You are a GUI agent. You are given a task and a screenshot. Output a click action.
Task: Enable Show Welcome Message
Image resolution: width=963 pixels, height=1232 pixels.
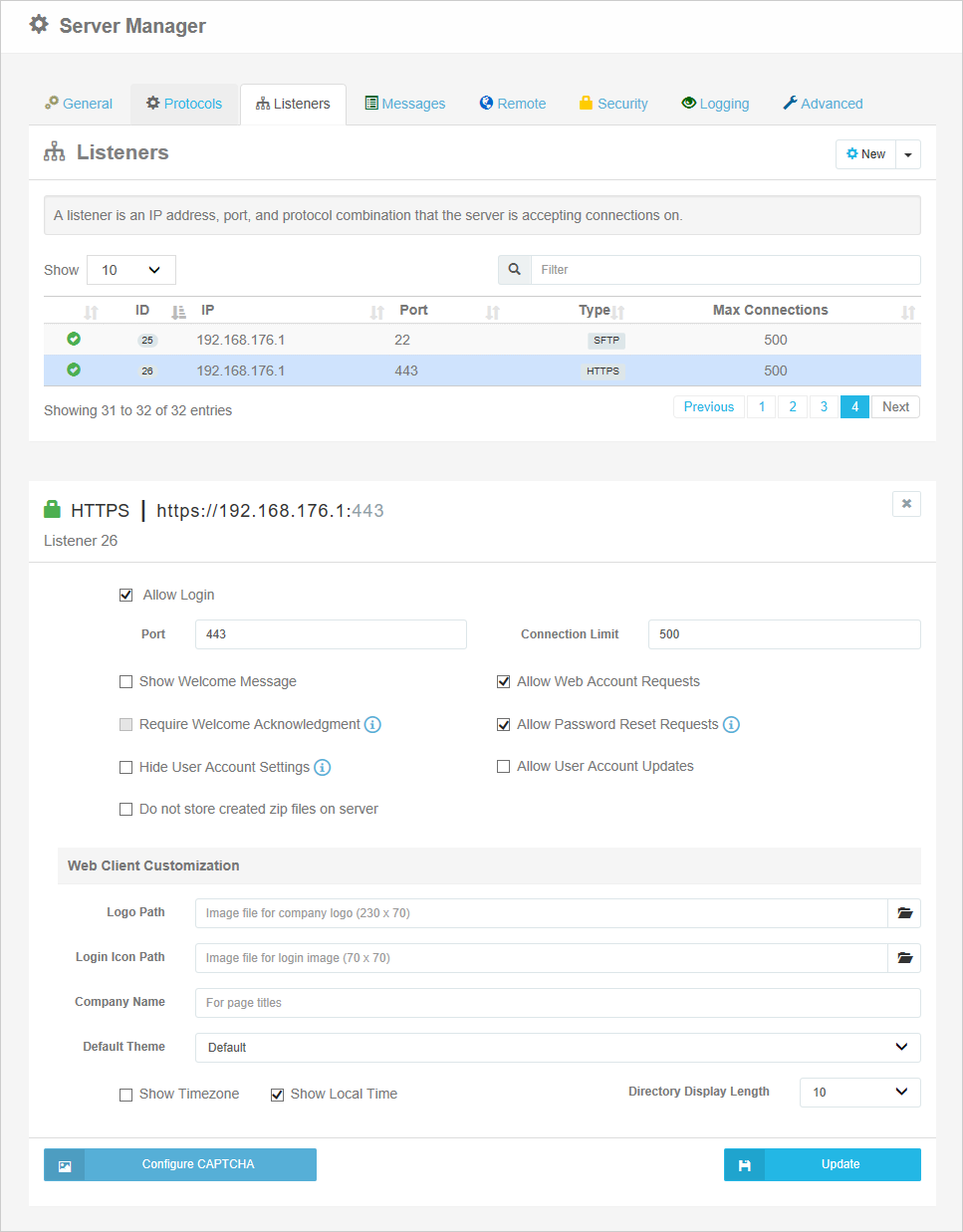(125, 681)
